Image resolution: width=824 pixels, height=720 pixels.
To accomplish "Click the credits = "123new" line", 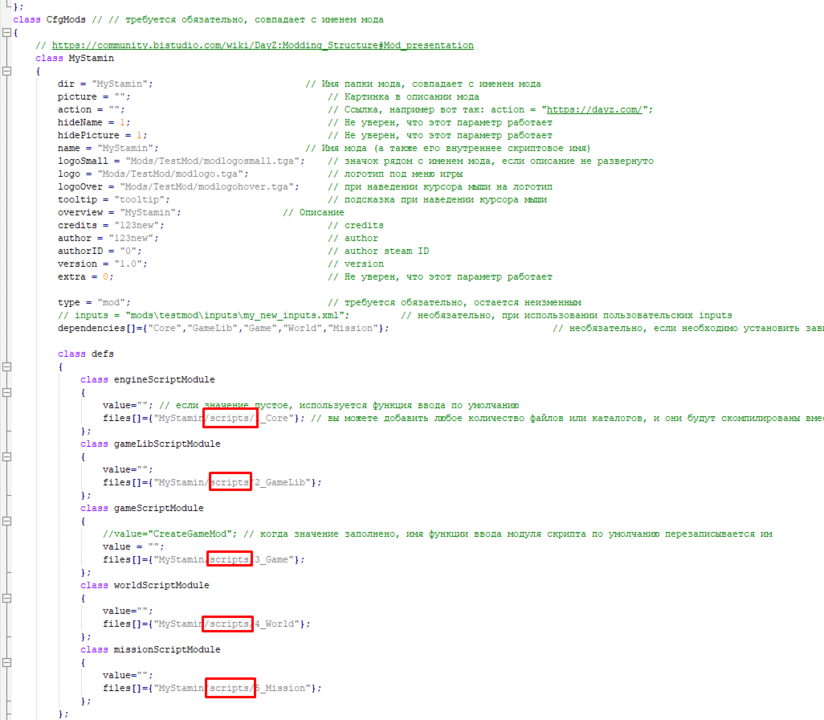I will pos(110,225).
